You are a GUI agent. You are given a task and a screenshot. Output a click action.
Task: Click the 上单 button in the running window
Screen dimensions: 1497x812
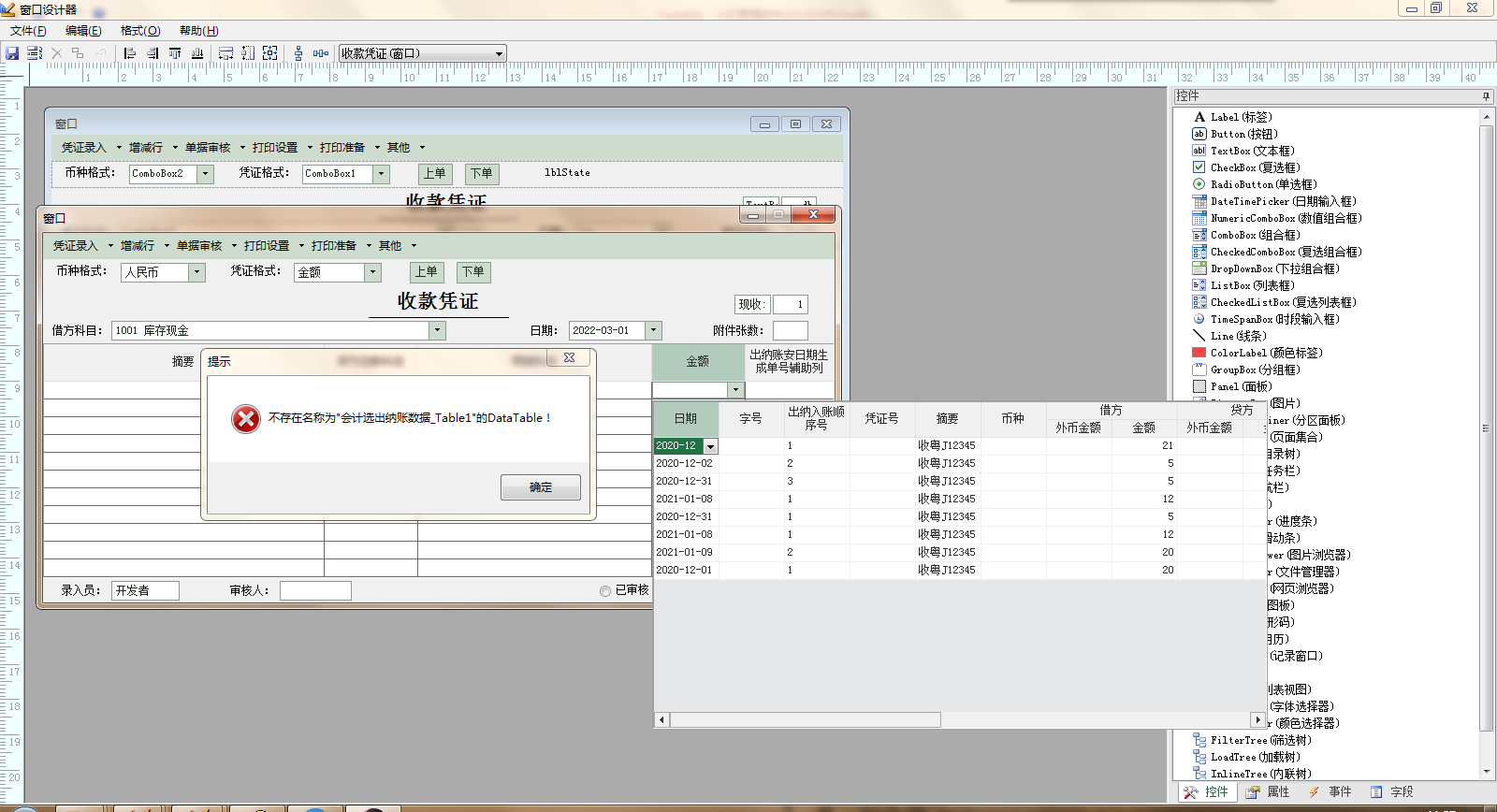click(427, 272)
